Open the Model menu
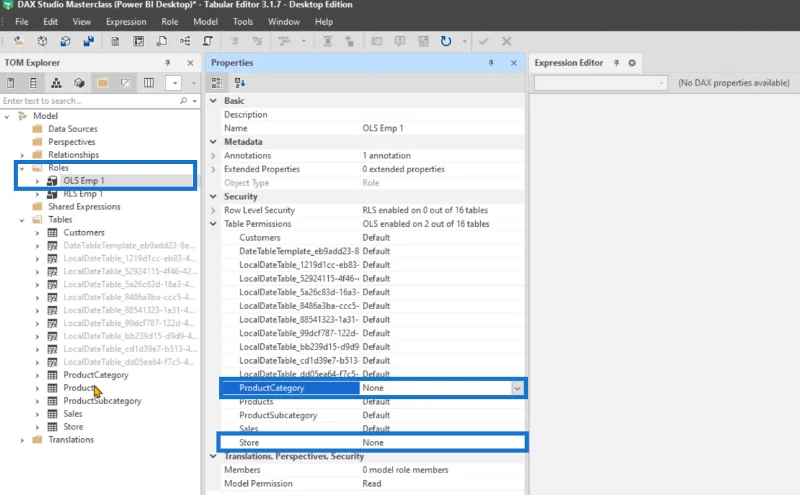This screenshot has width=800, height=495. (206, 22)
